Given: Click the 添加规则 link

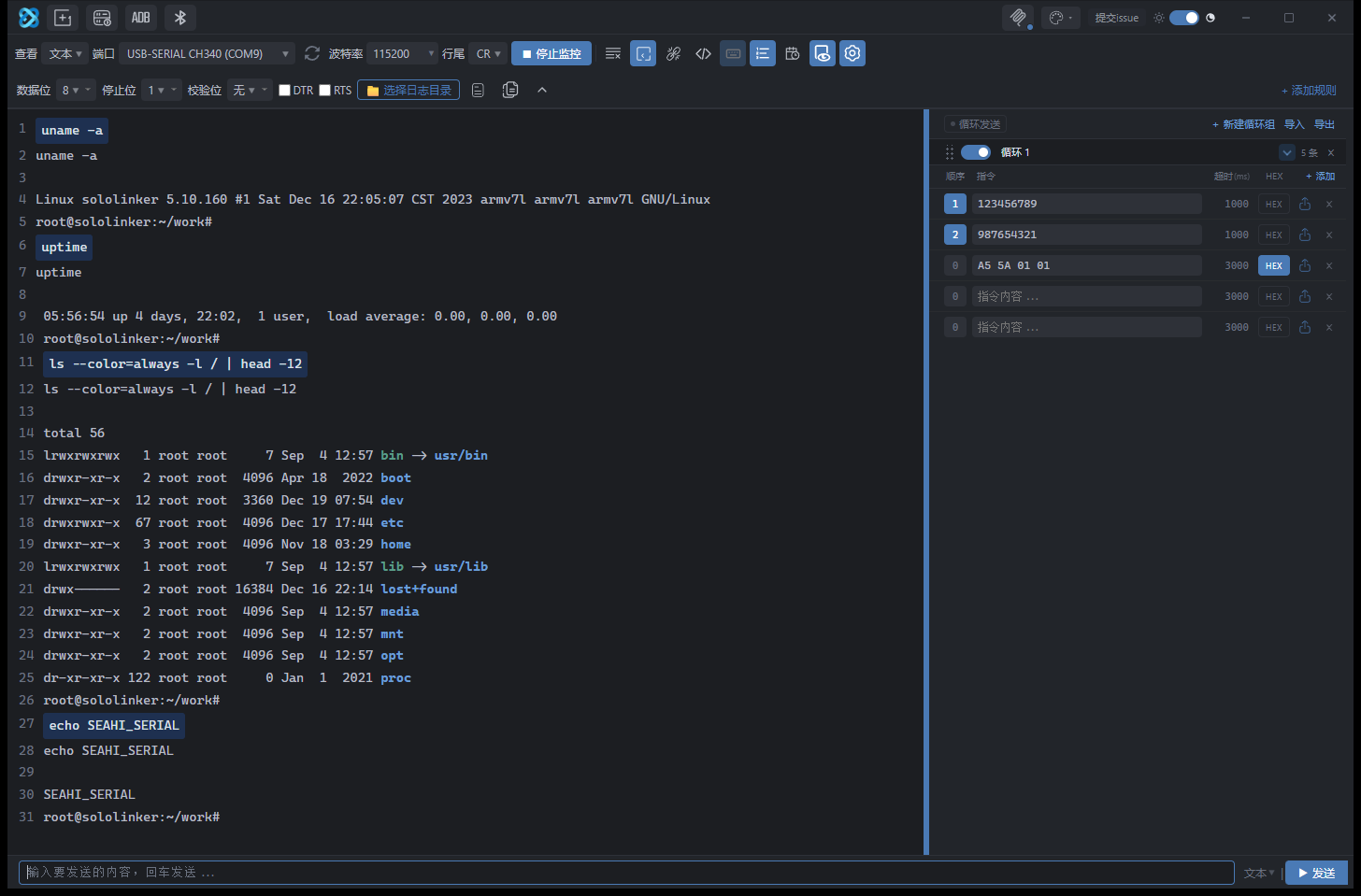Looking at the screenshot, I should pos(1309,91).
